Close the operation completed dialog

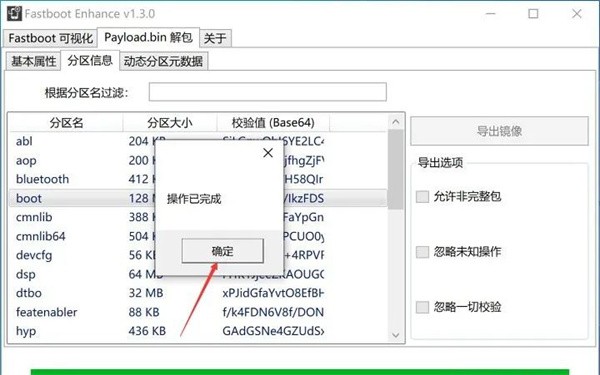(x=268, y=153)
